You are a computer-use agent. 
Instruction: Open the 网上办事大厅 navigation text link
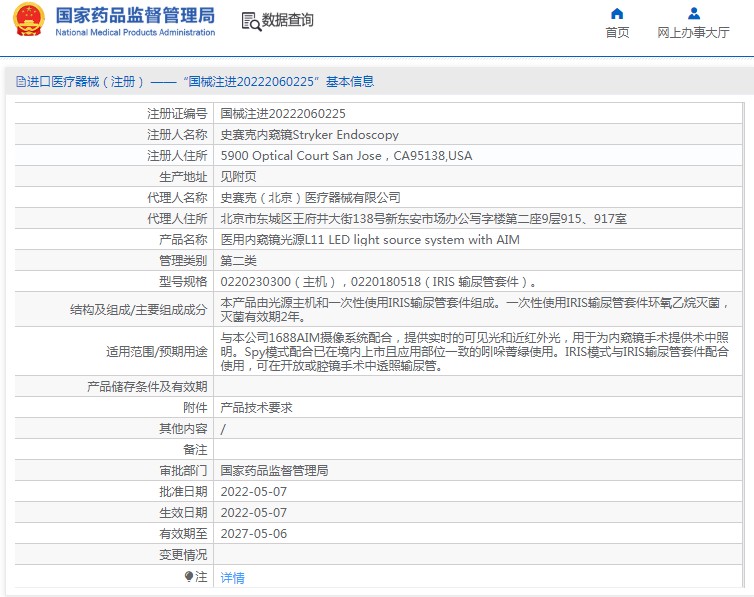click(x=693, y=32)
